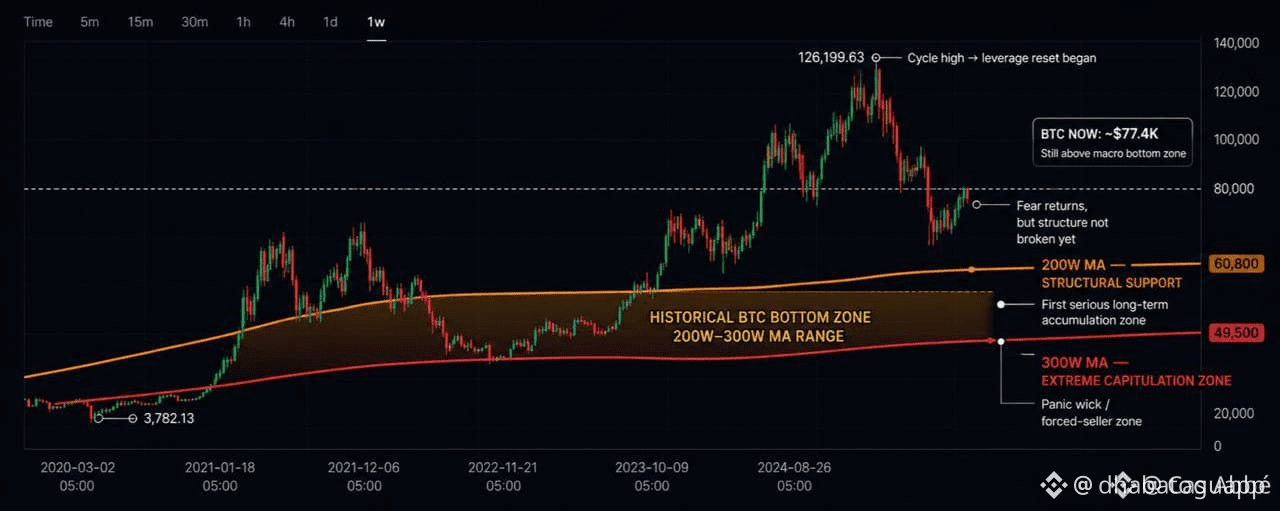Image resolution: width=1280 pixels, height=511 pixels.
Task: Select the 15m timeframe tab
Action: coord(139,22)
